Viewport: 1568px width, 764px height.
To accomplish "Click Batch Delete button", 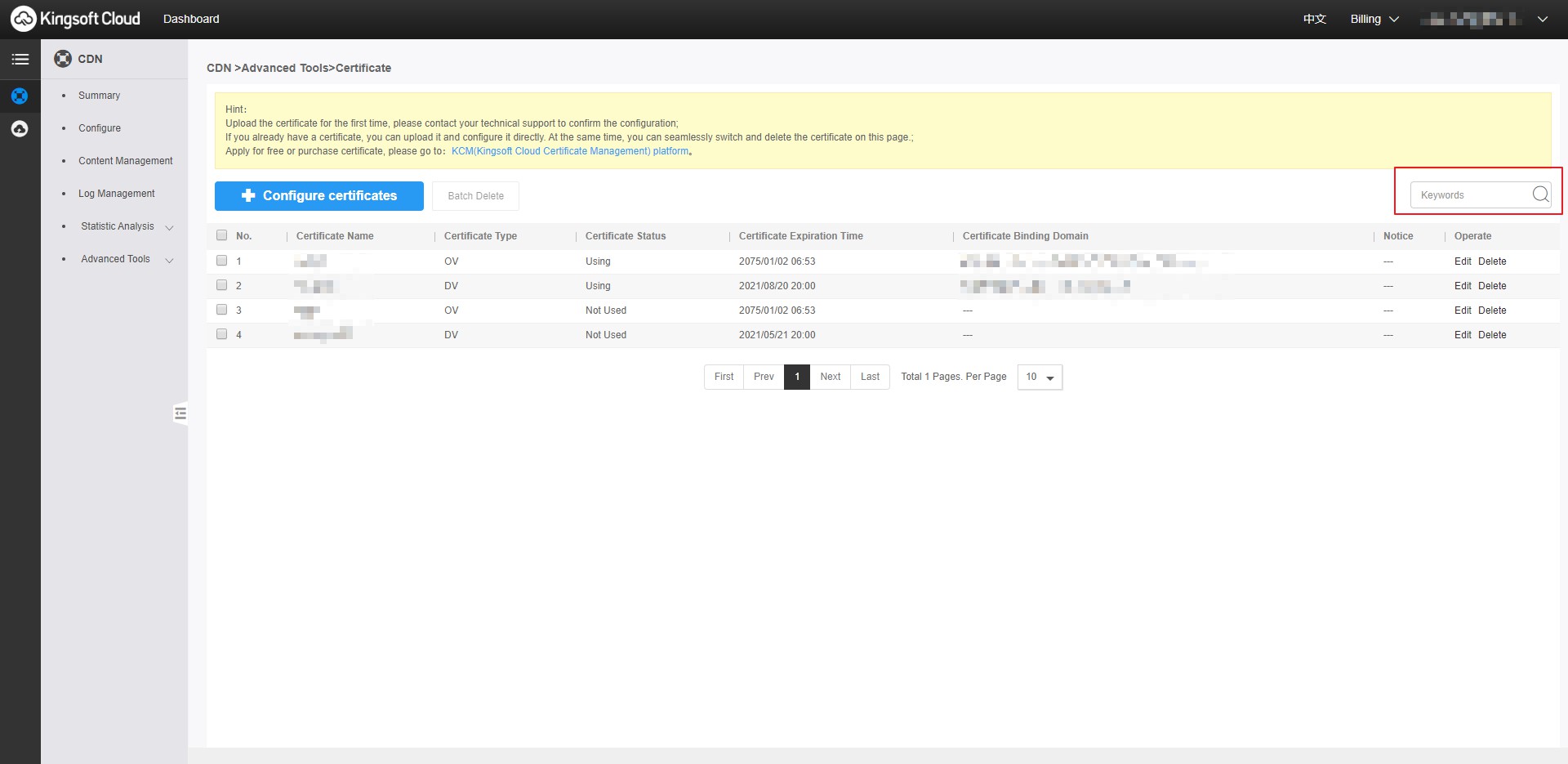I will (x=475, y=196).
